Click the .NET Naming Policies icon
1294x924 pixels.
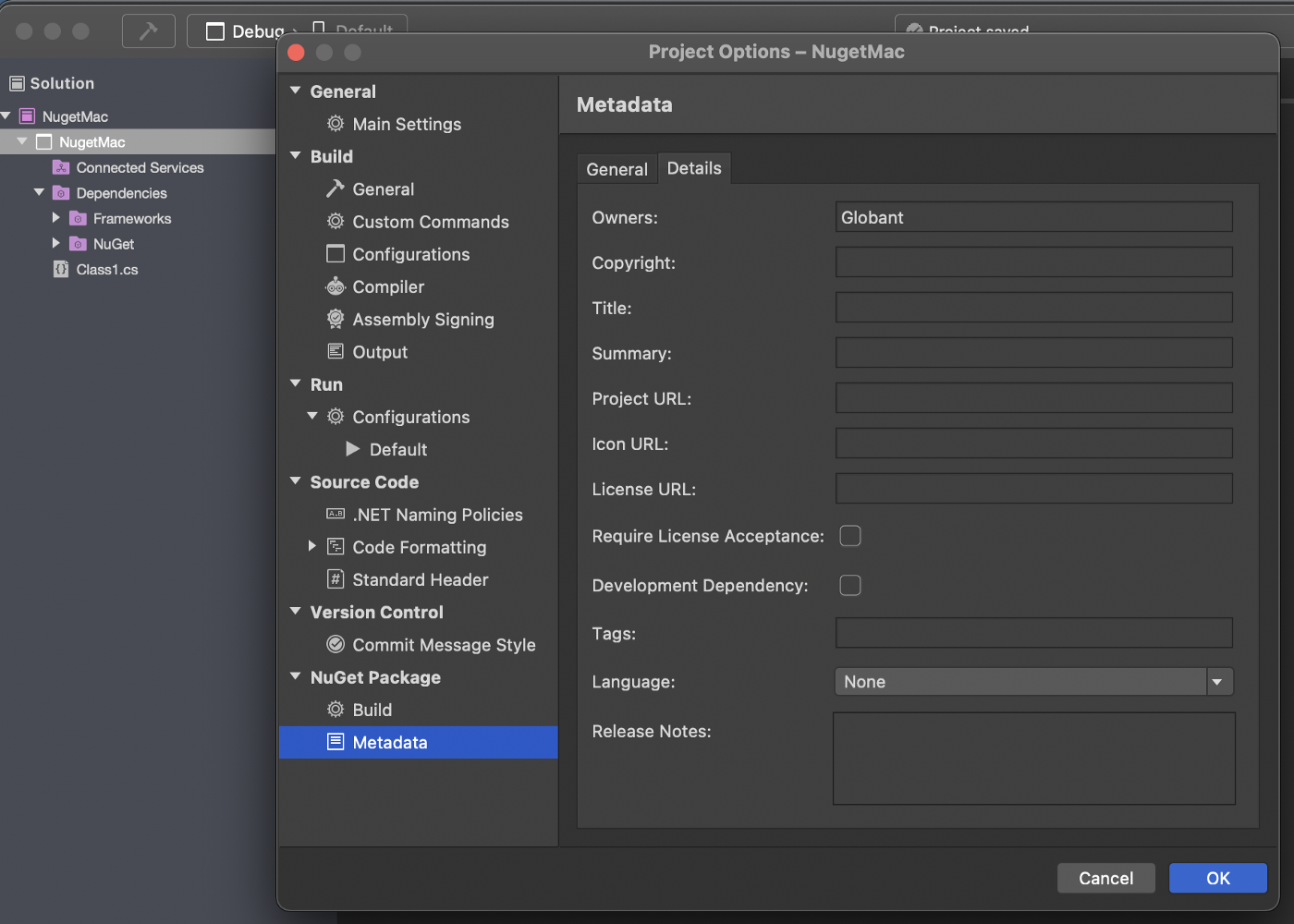click(336, 514)
